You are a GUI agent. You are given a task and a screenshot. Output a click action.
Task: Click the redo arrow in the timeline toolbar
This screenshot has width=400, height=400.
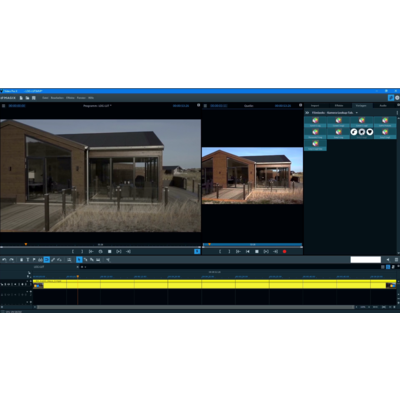12,260
